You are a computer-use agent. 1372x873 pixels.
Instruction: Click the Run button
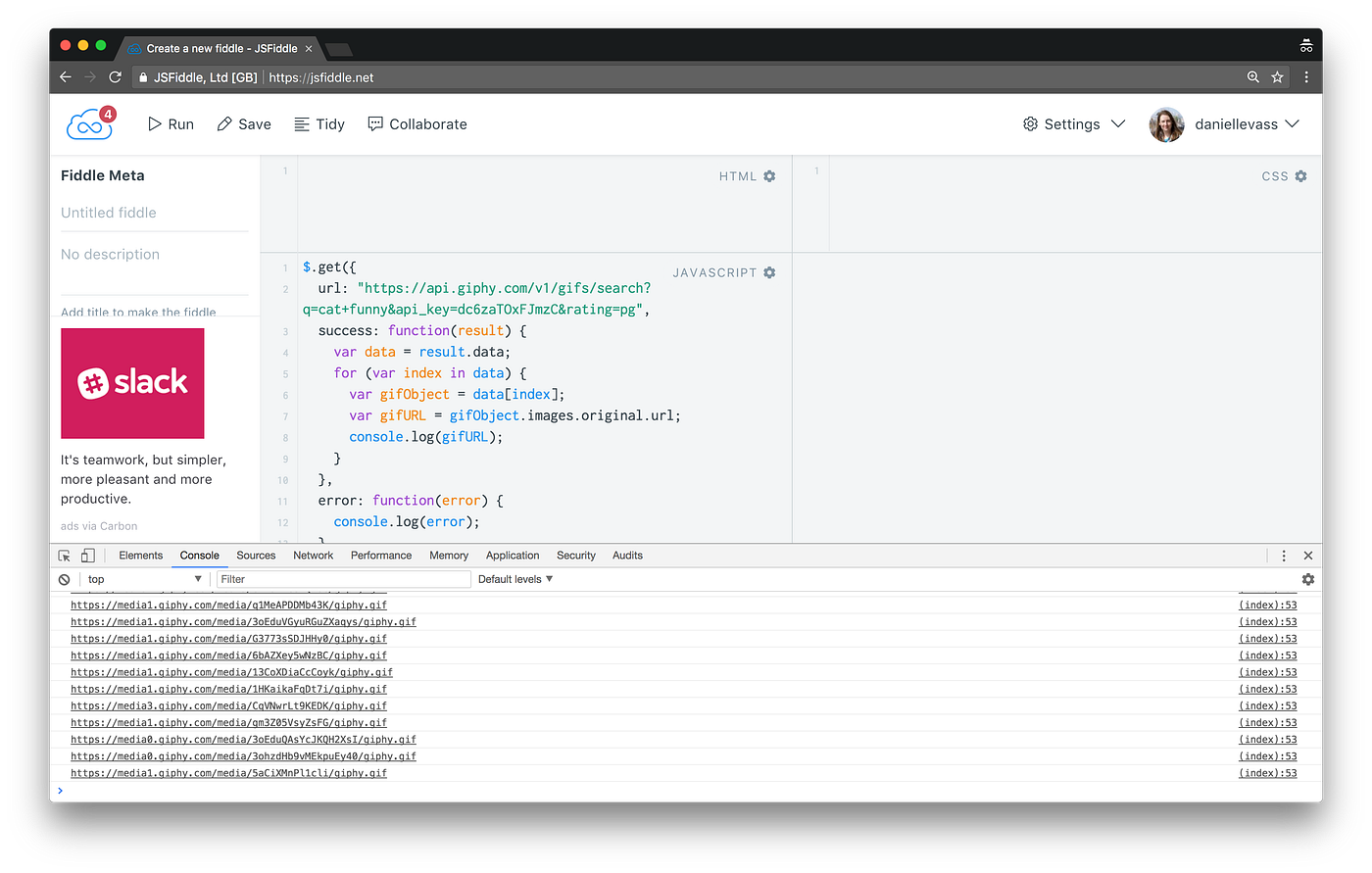[x=170, y=123]
